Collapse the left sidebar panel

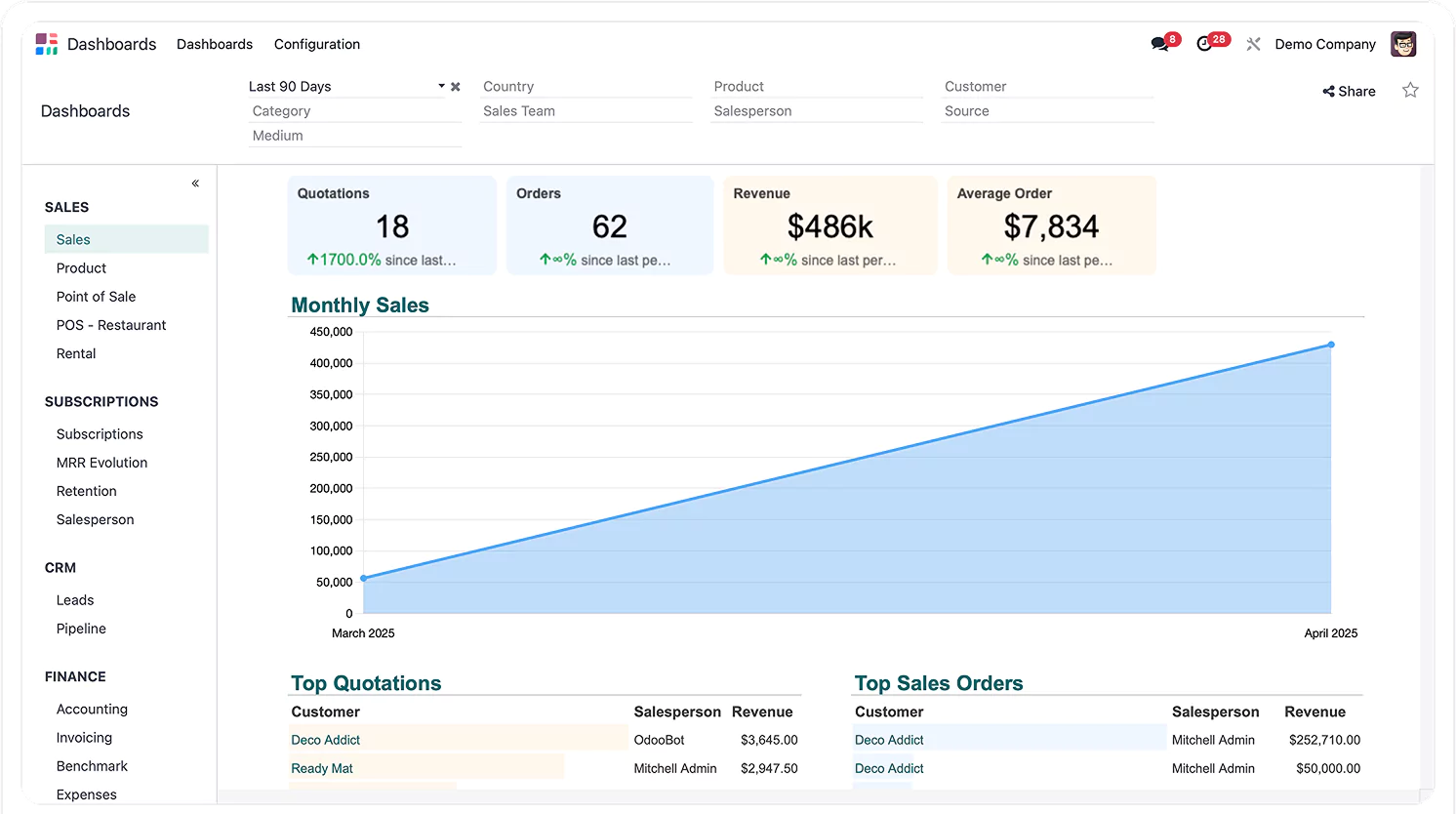[x=195, y=183]
